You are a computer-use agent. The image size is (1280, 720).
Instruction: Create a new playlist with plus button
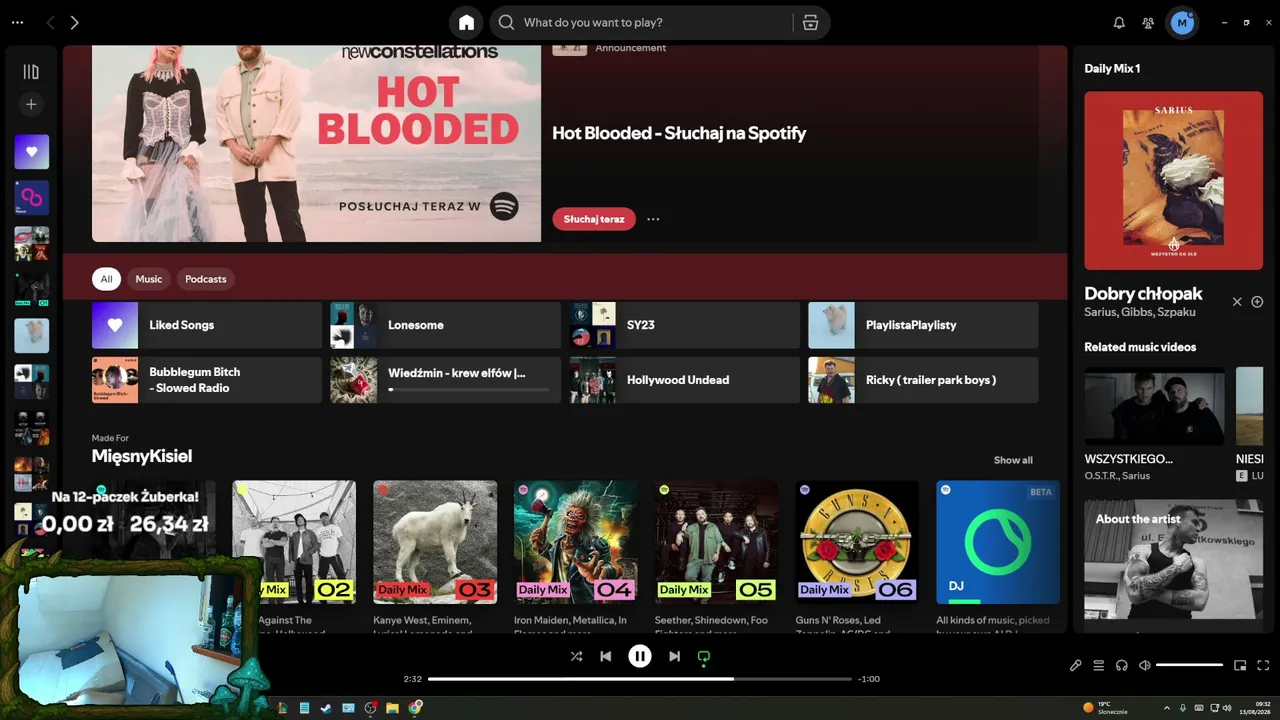tap(31, 104)
